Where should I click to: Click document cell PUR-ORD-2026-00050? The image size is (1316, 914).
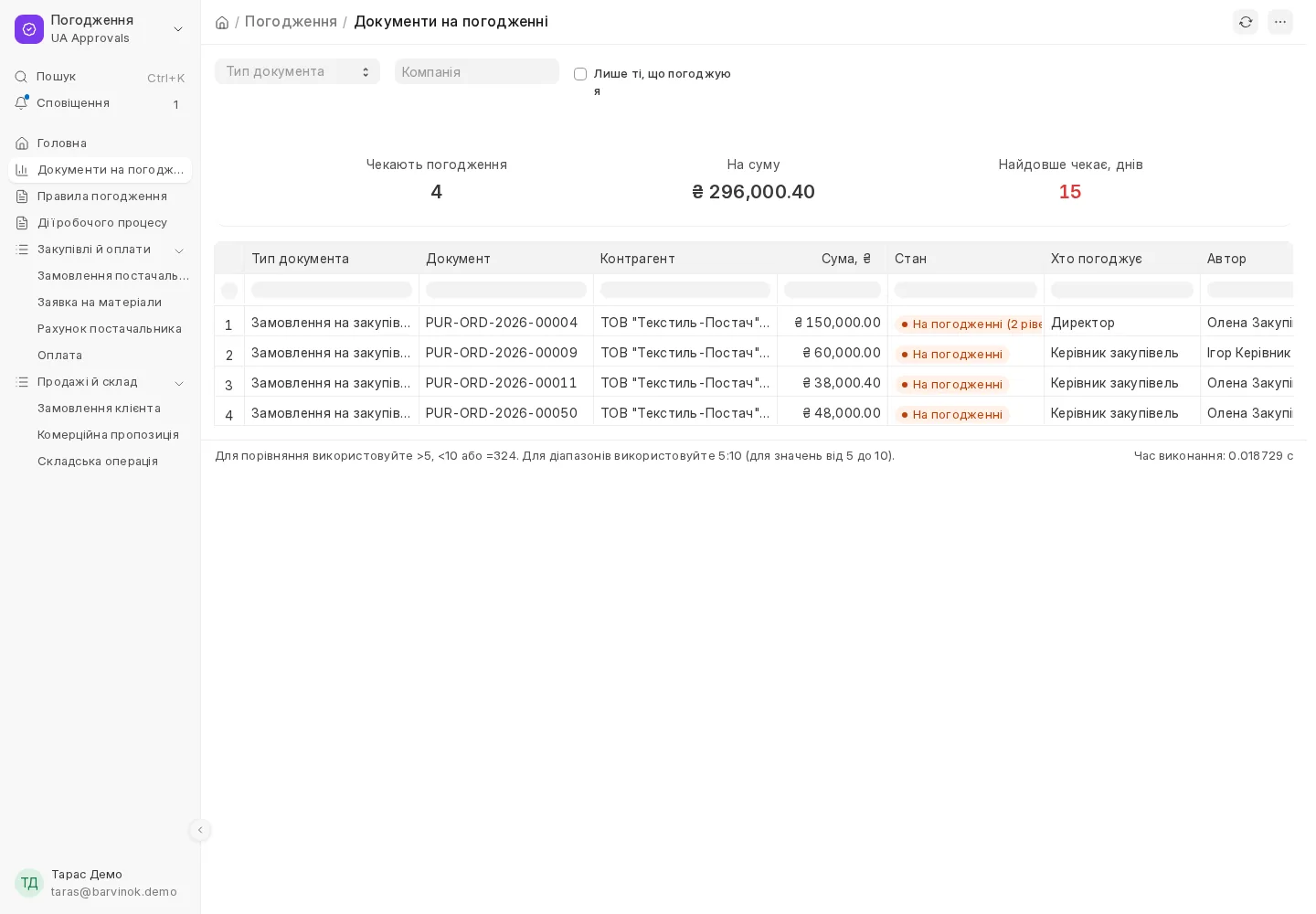tap(502, 413)
